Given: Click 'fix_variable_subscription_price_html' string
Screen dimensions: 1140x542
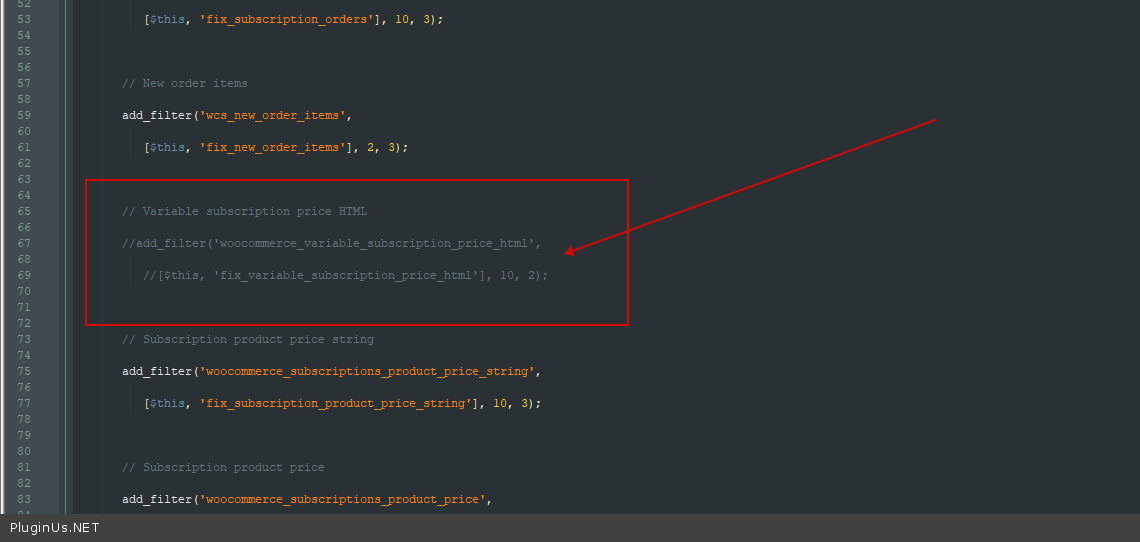Looking at the screenshot, I should (x=348, y=275).
